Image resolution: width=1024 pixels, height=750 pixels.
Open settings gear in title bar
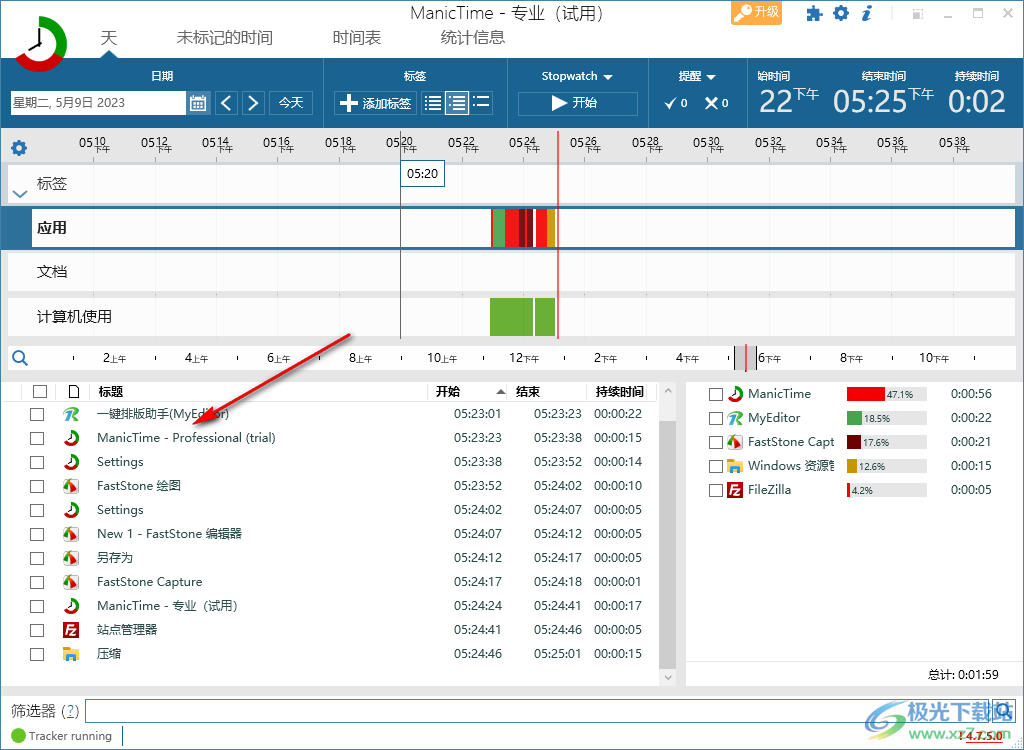tap(841, 13)
